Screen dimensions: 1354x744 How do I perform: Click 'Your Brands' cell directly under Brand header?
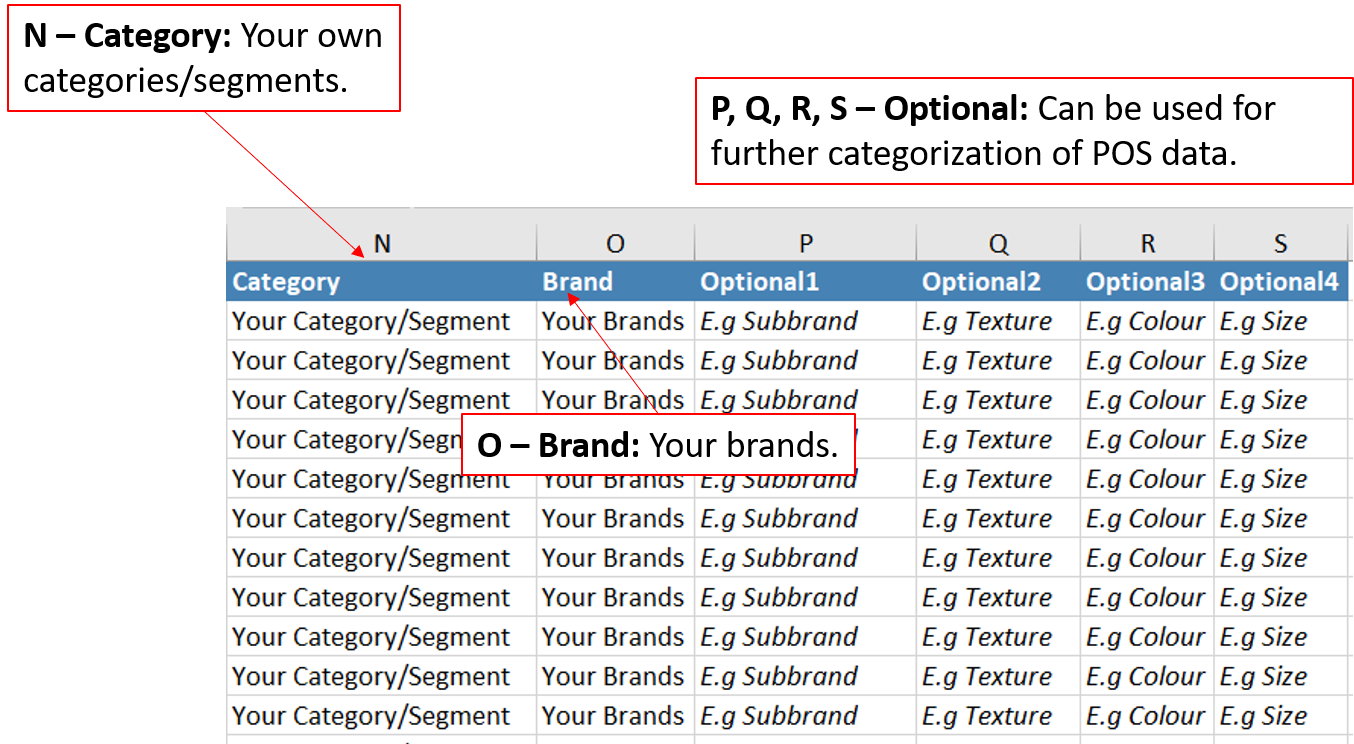pos(615,321)
